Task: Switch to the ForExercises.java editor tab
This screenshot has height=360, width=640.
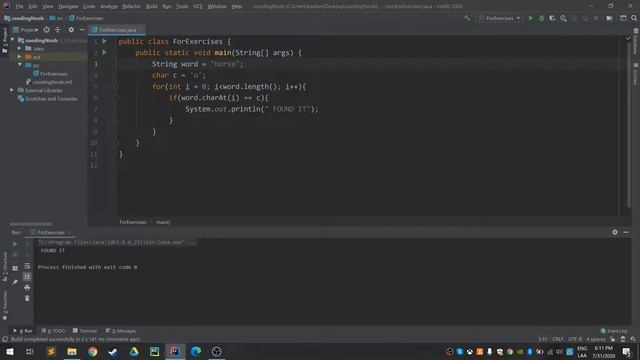Action: (117, 30)
